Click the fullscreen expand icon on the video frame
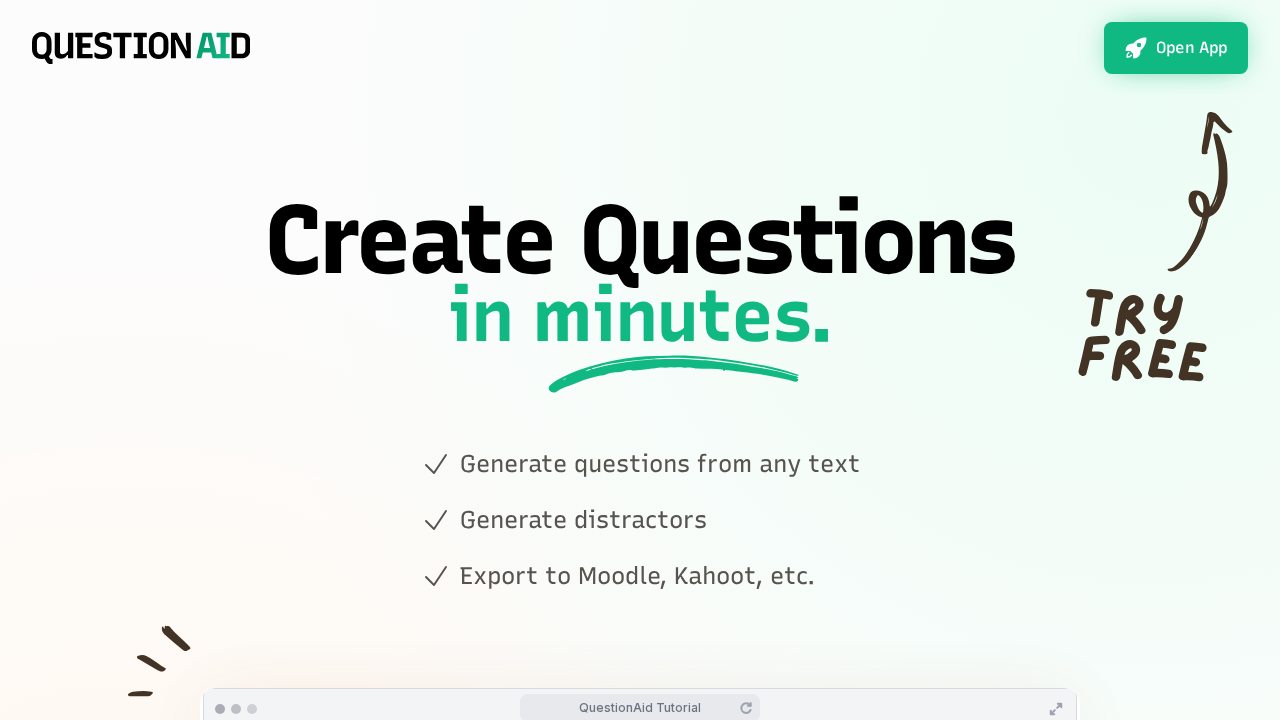The image size is (1280, 720). (x=1055, y=708)
